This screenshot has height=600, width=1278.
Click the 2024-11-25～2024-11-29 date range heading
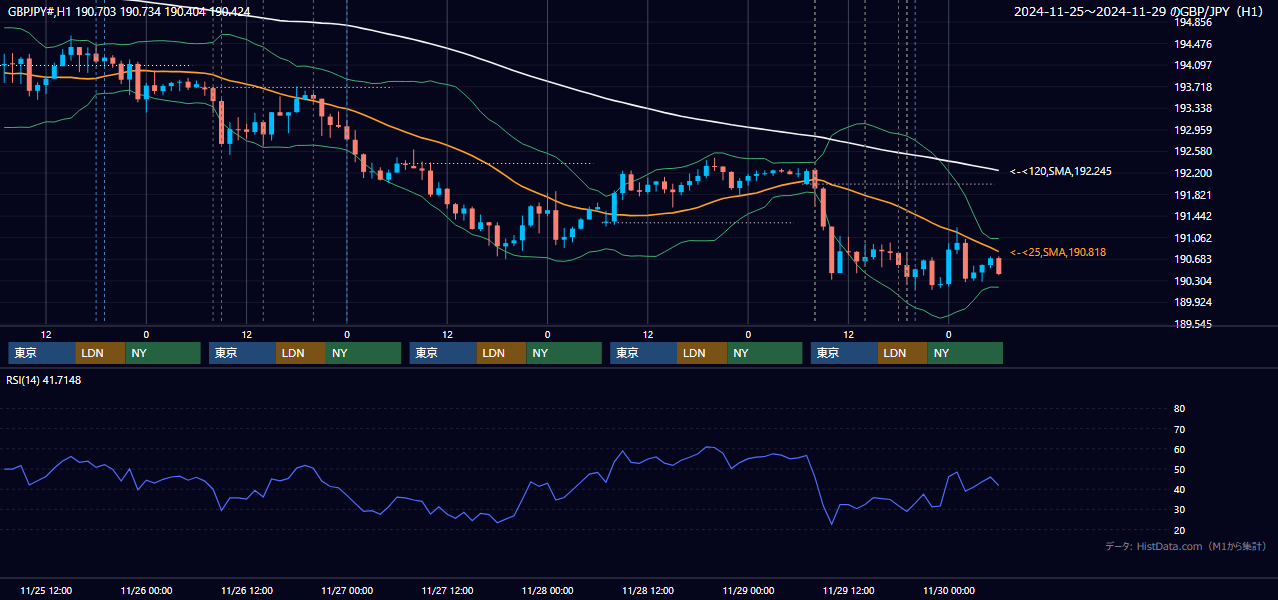(1140, 12)
